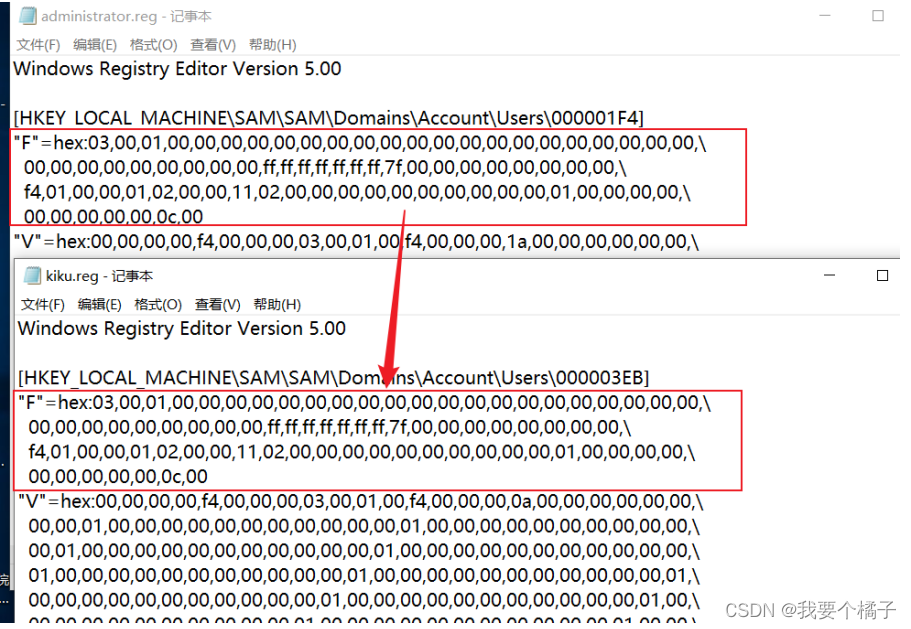Maximize the kiku.reg Notepad window

[882, 275]
